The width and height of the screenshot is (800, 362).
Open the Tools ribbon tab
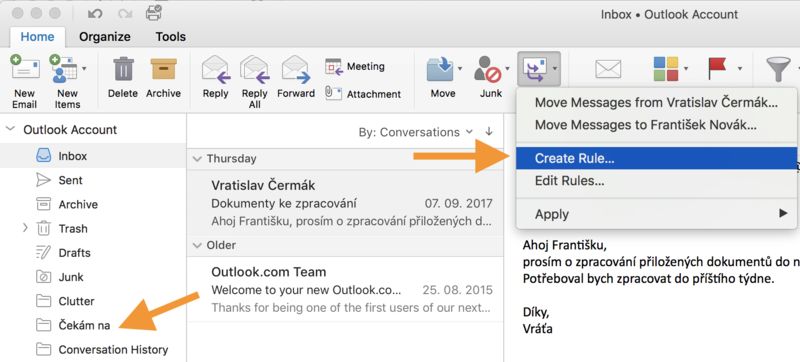coord(170,37)
